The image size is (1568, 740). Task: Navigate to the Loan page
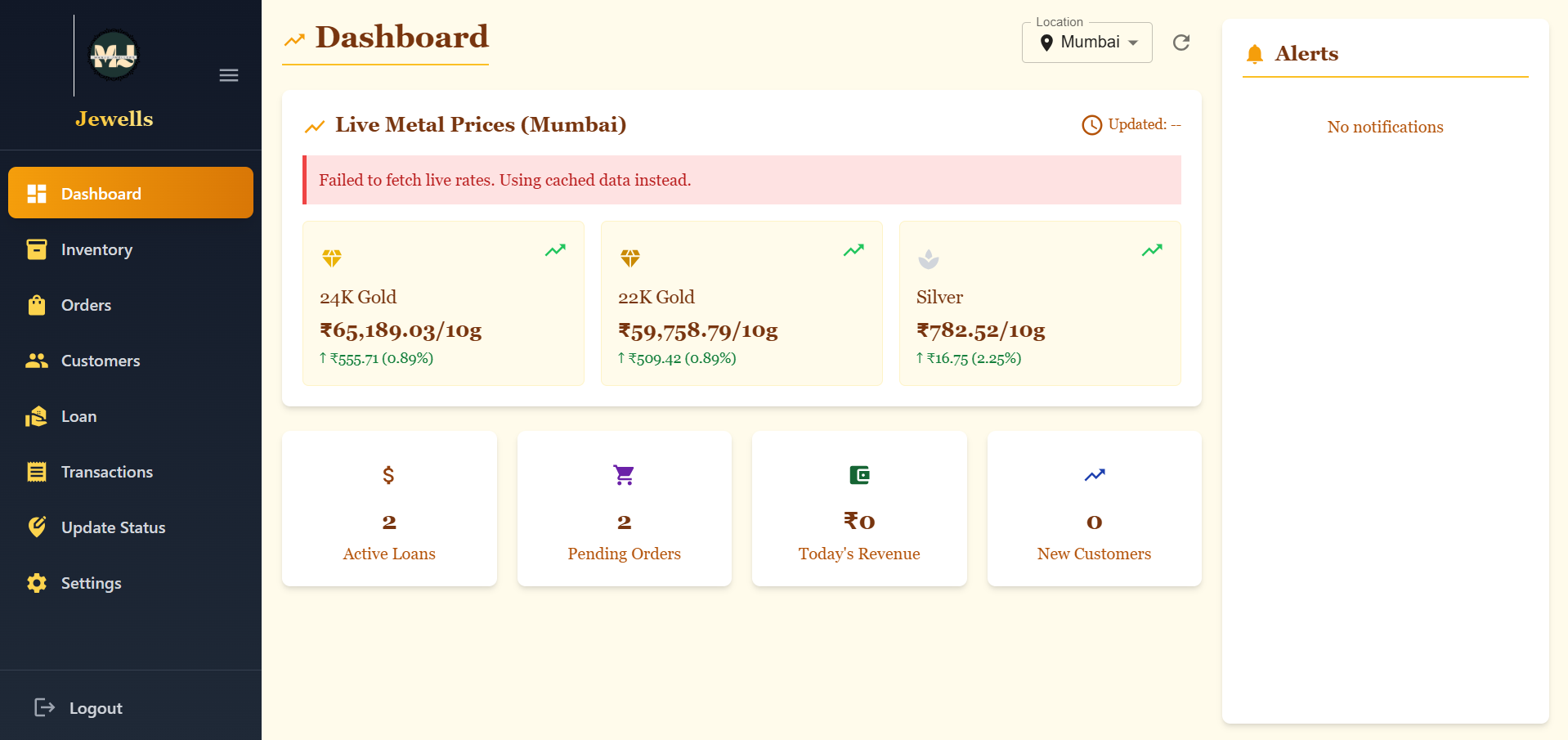click(x=78, y=416)
